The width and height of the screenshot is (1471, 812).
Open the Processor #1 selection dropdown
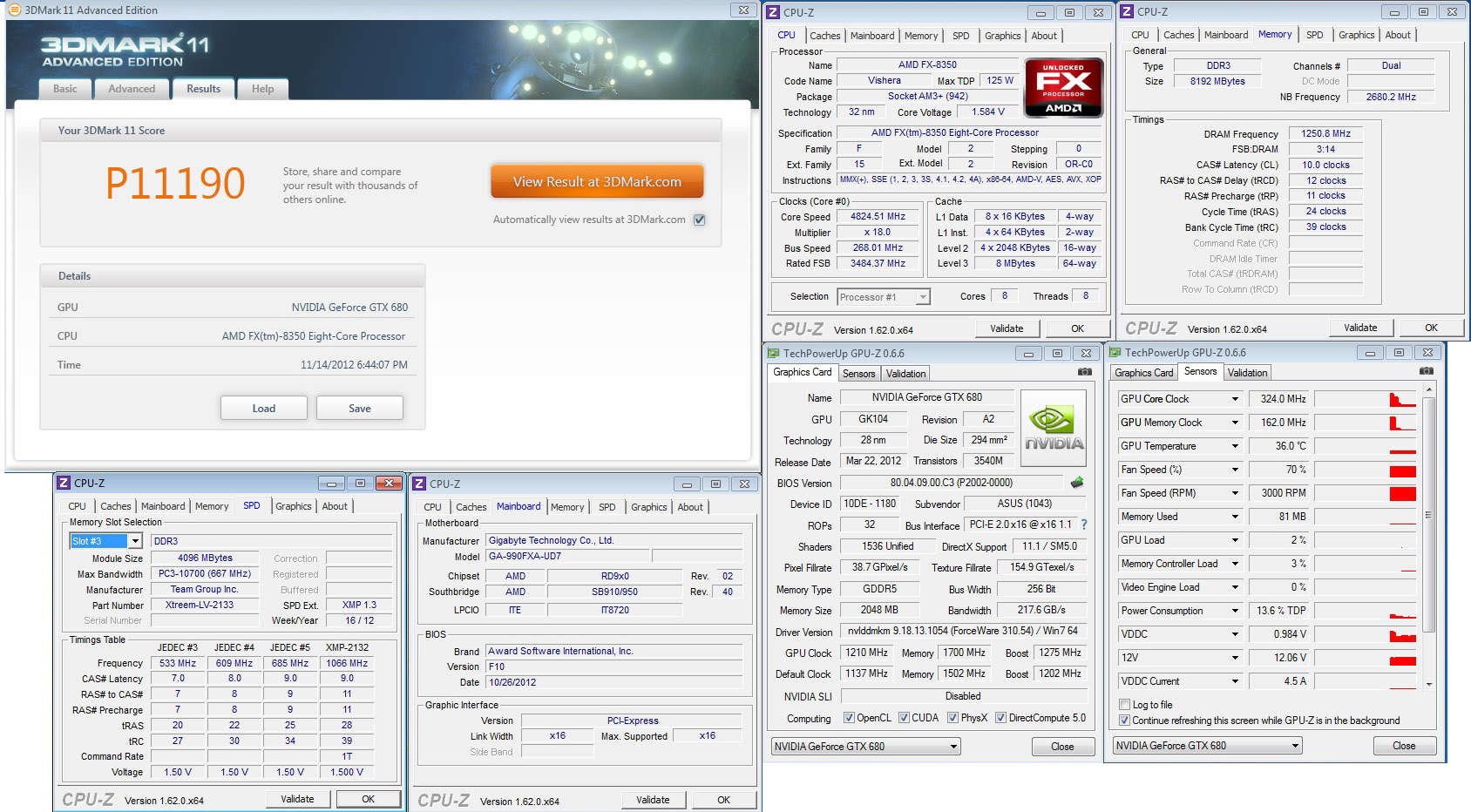(923, 297)
